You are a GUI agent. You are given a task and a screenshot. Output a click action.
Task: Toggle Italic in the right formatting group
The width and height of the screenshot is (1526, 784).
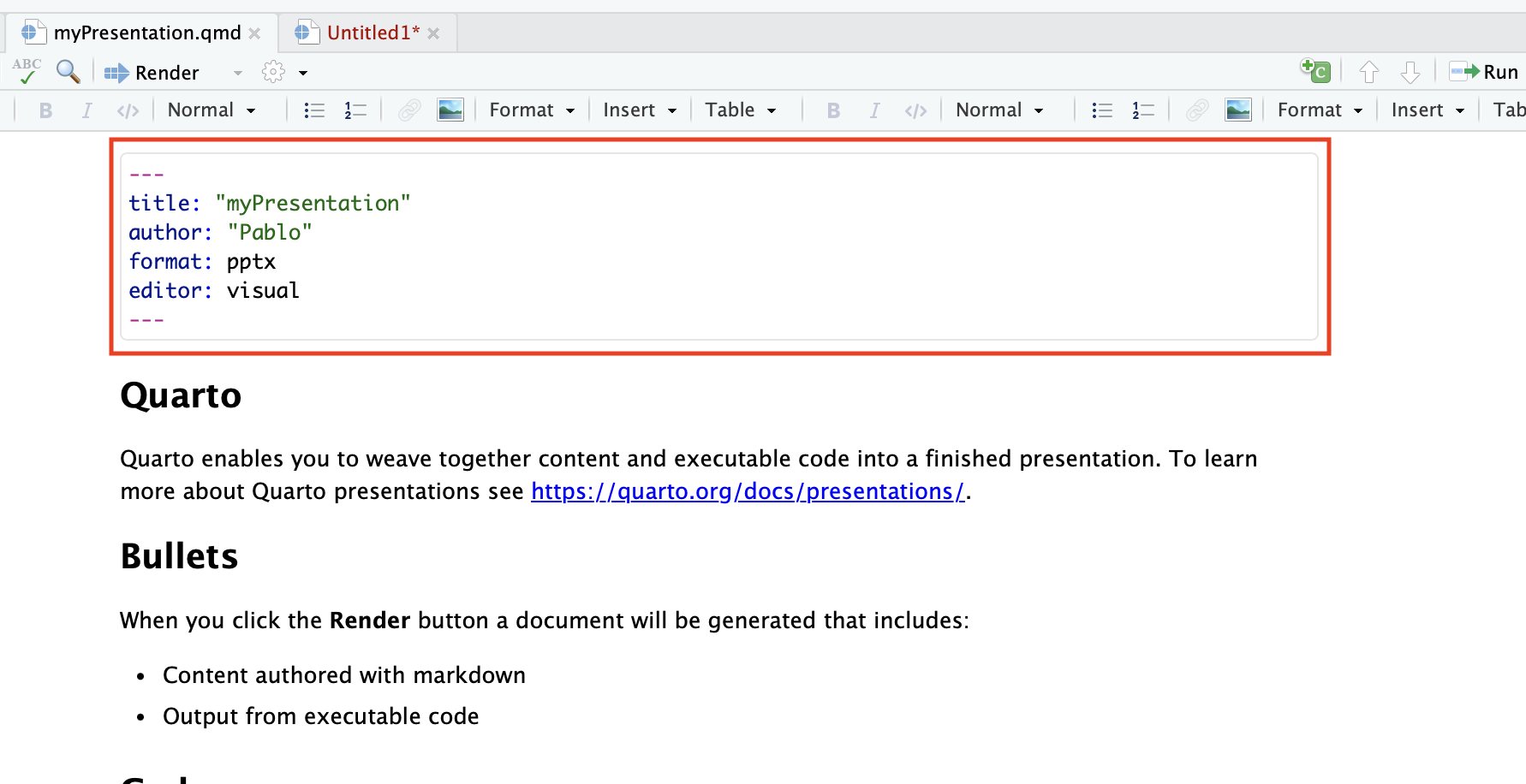(874, 110)
